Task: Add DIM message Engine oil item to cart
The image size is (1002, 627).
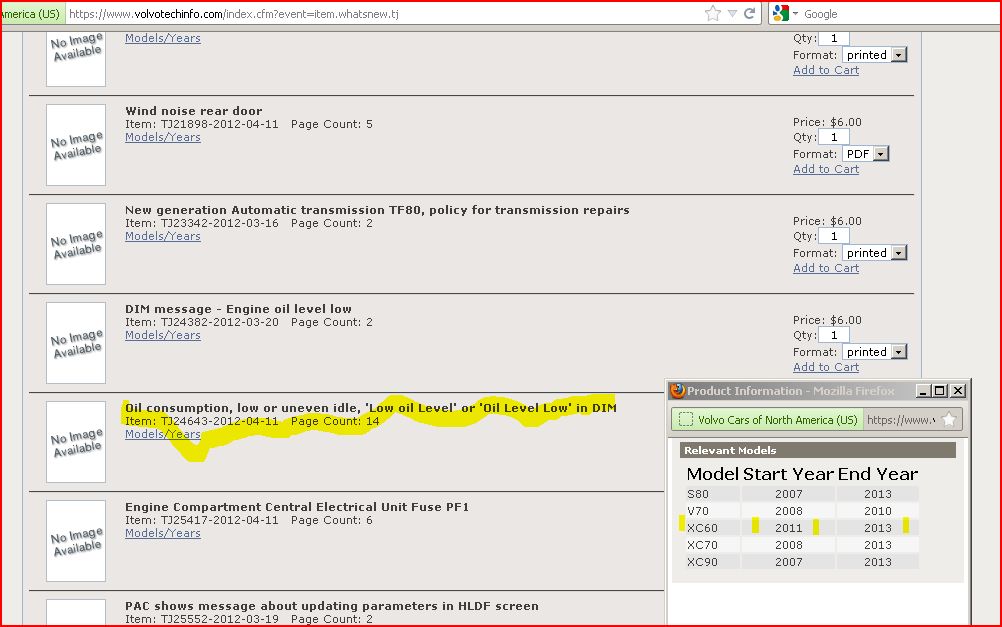Action: pos(826,368)
